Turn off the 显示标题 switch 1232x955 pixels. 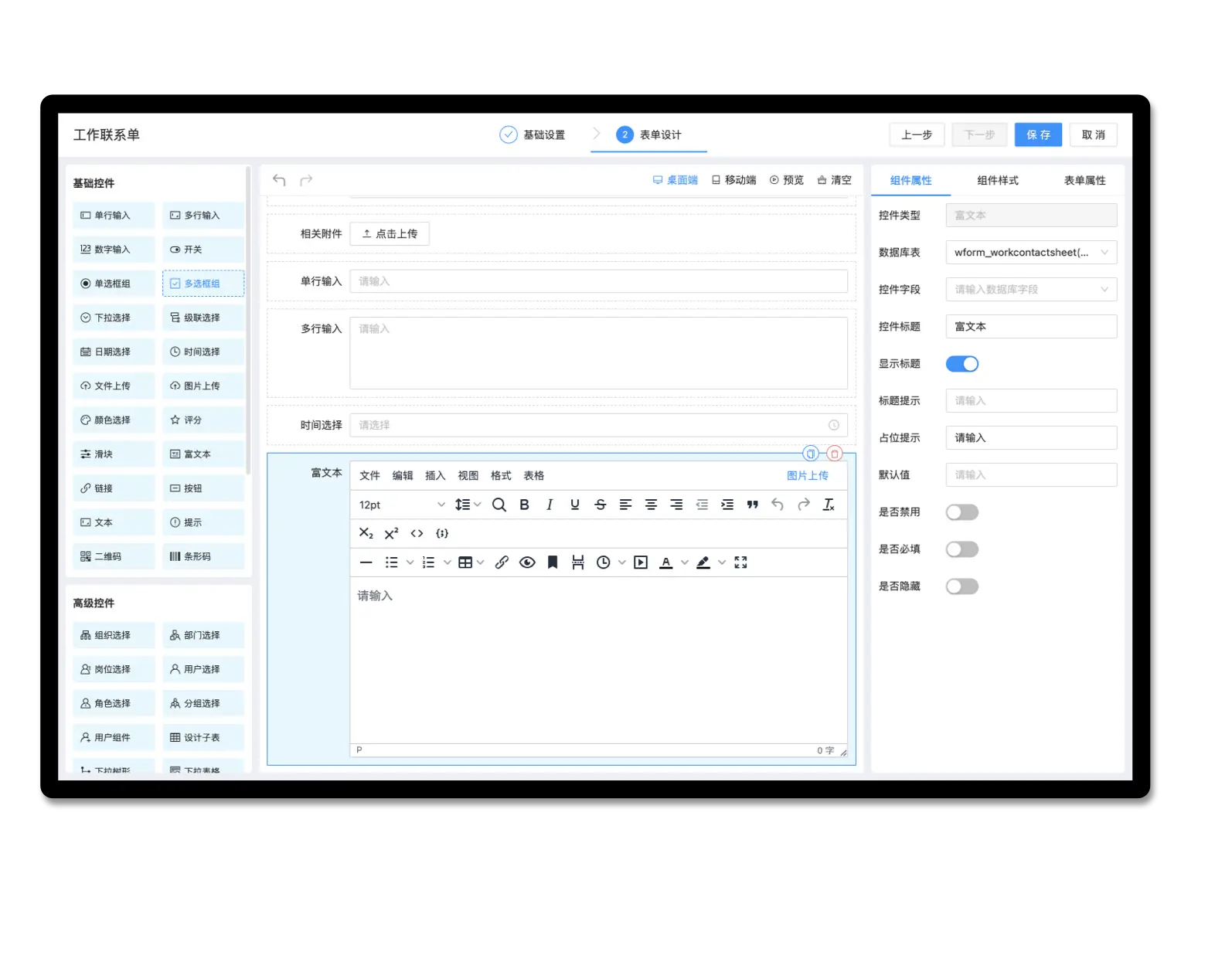[x=962, y=364]
